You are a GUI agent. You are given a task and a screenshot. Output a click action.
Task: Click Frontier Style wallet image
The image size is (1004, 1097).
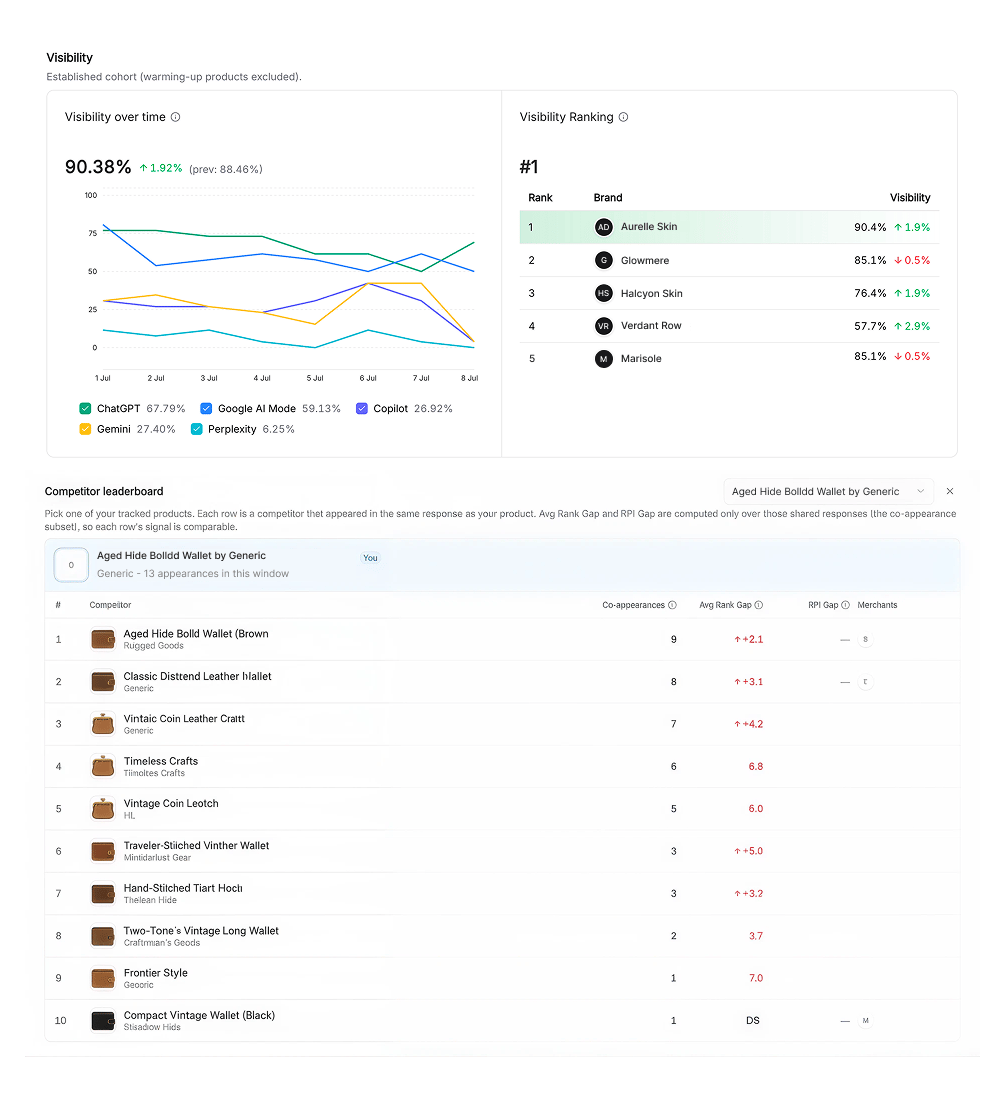103,978
